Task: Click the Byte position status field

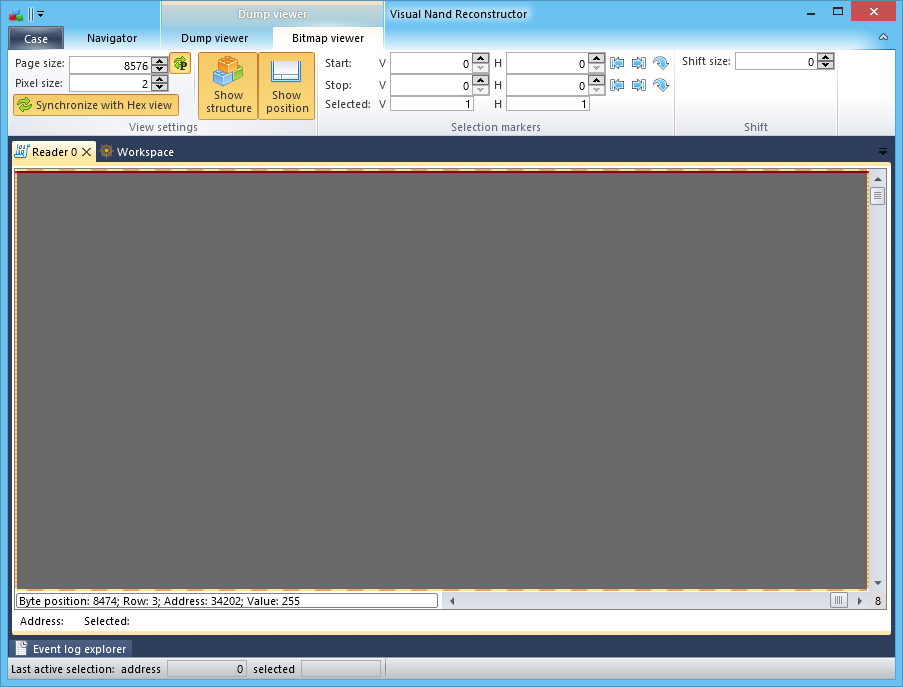Action: [x=227, y=601]
